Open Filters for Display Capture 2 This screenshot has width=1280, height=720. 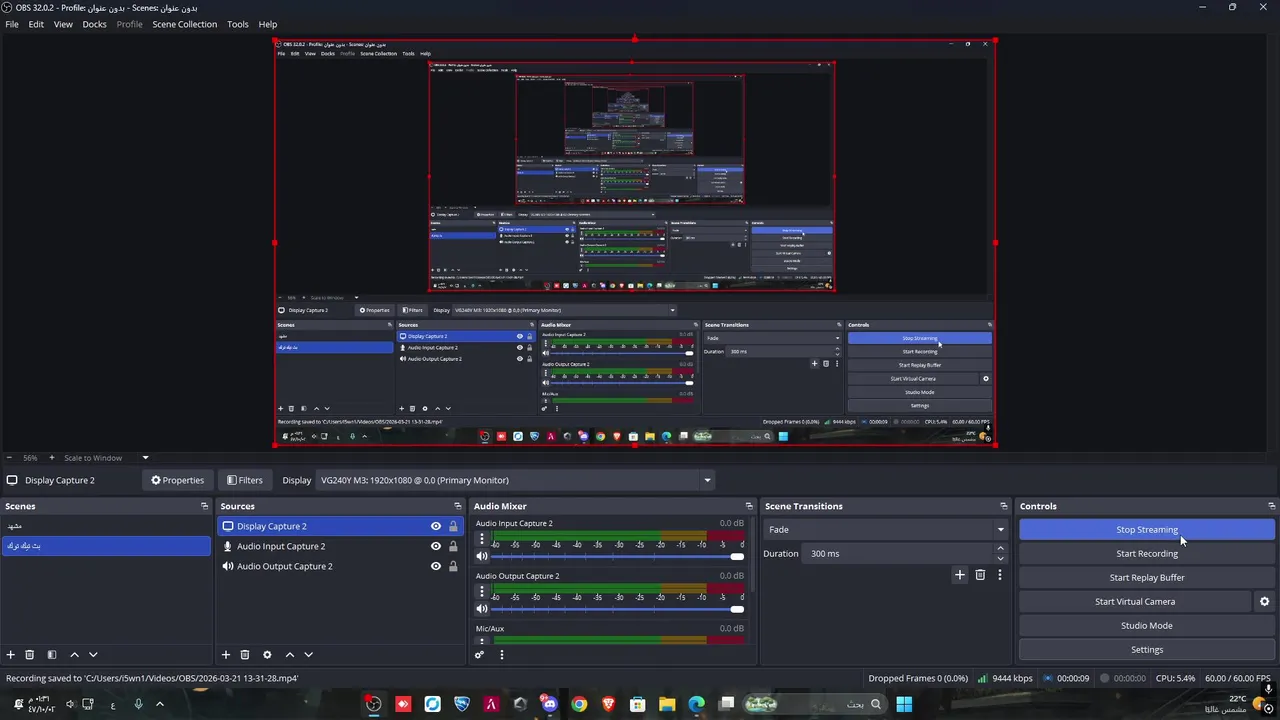point(245,480)
